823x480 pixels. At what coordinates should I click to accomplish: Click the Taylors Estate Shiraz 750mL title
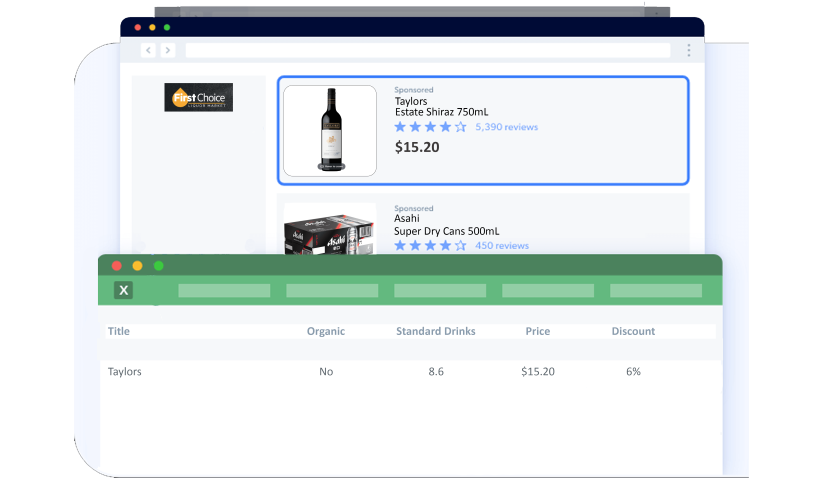point(441,106)
